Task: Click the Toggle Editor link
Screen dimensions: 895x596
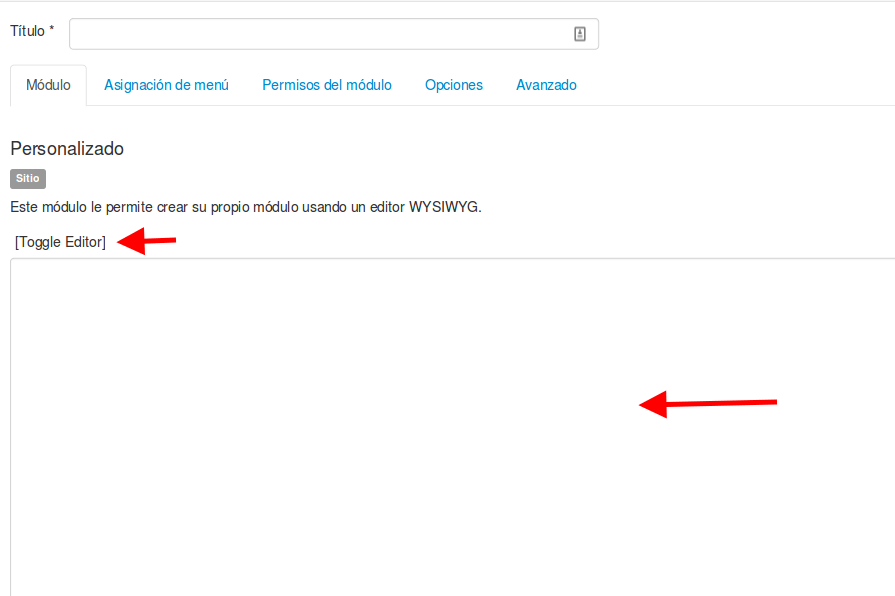Action: pyautogui.click(x=61, y=242)
